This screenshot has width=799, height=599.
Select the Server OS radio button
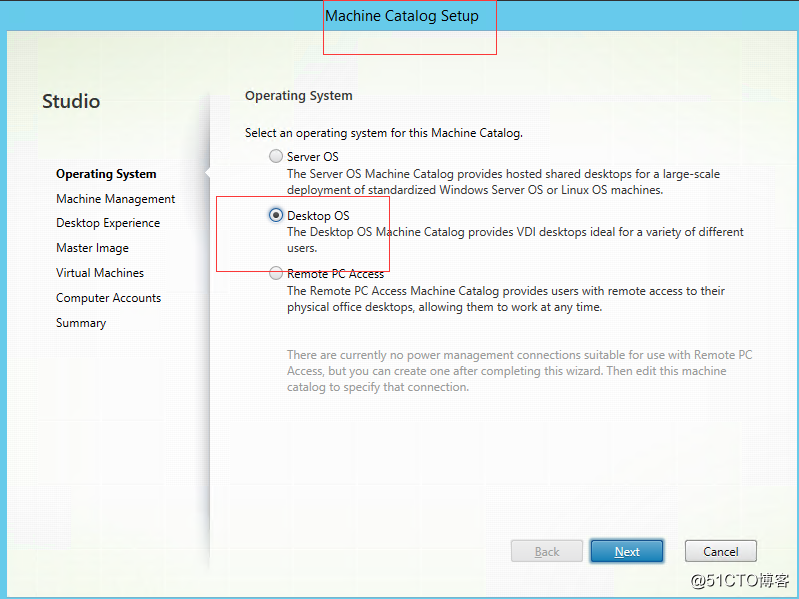tap(276, 157)
